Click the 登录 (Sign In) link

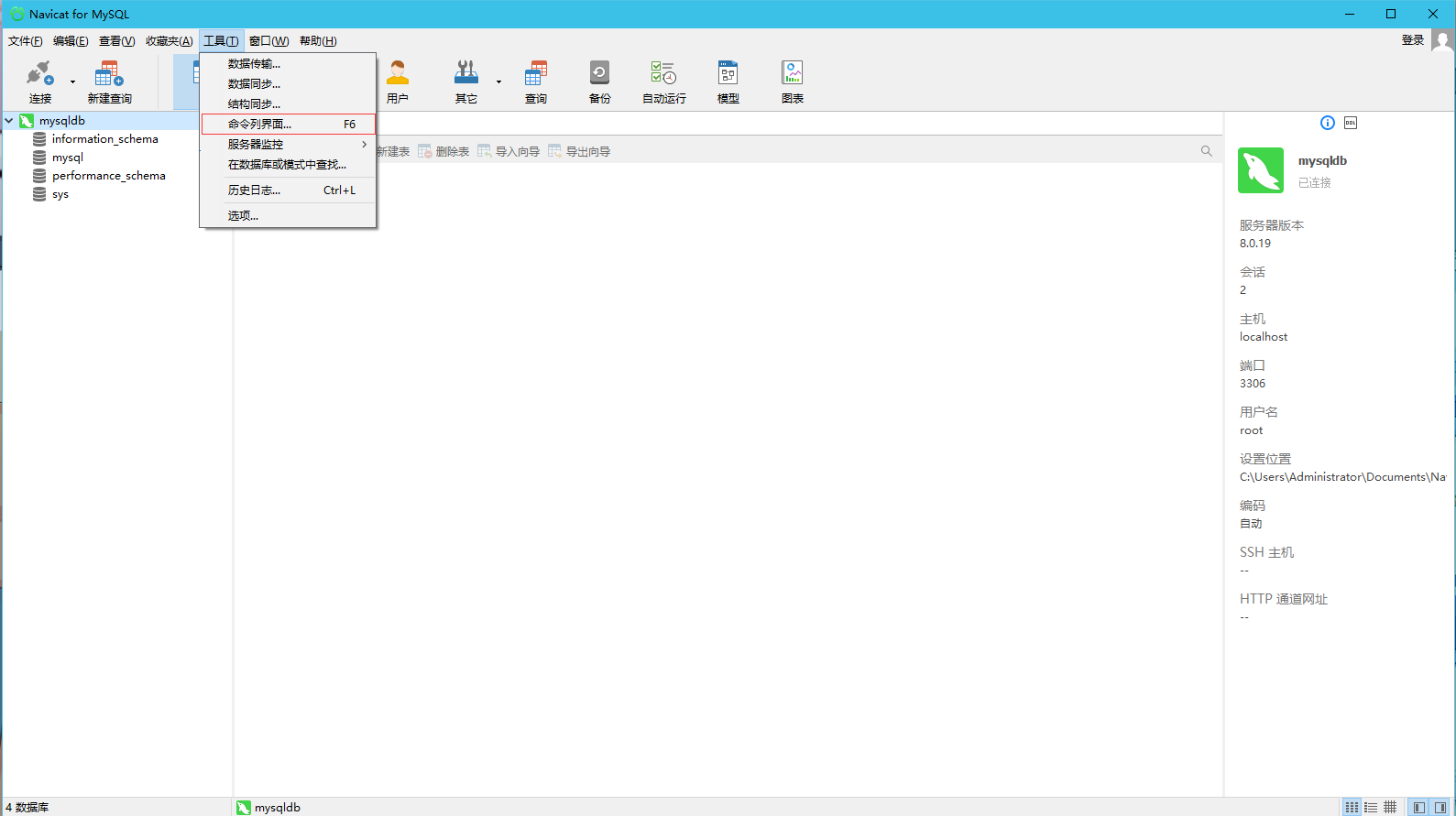(1413, 40)
